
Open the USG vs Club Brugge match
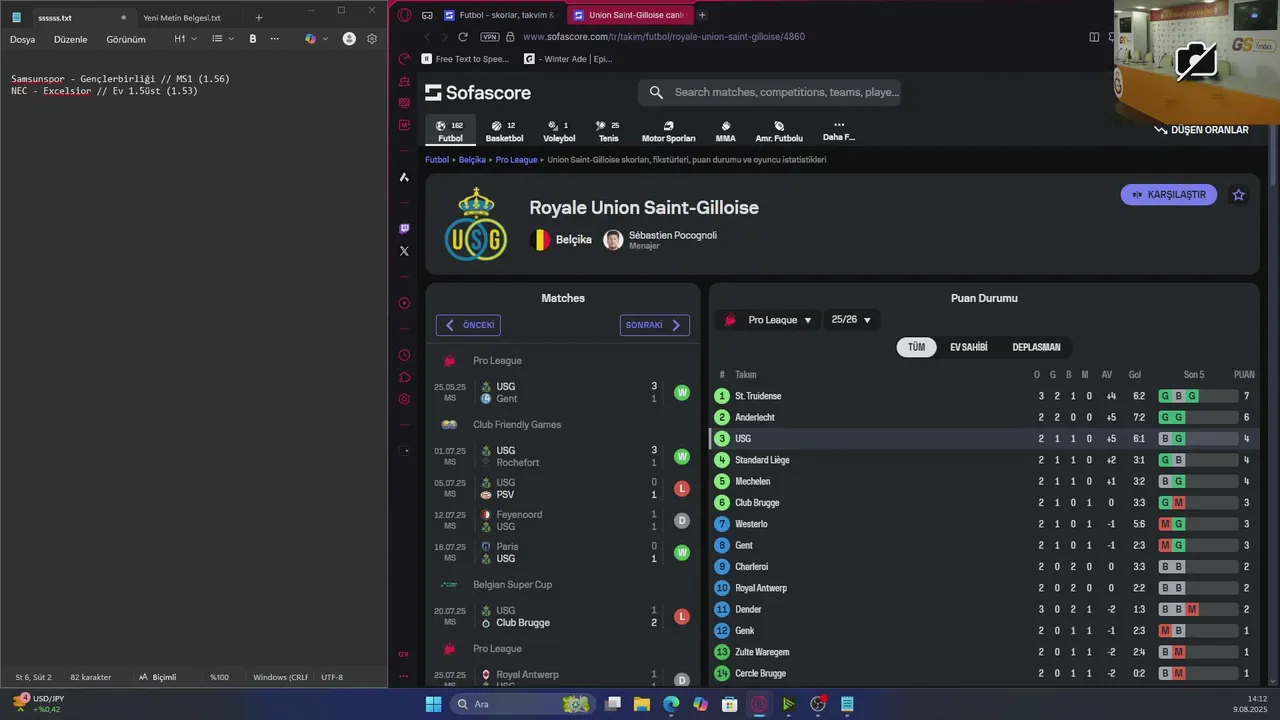point(562,616)
